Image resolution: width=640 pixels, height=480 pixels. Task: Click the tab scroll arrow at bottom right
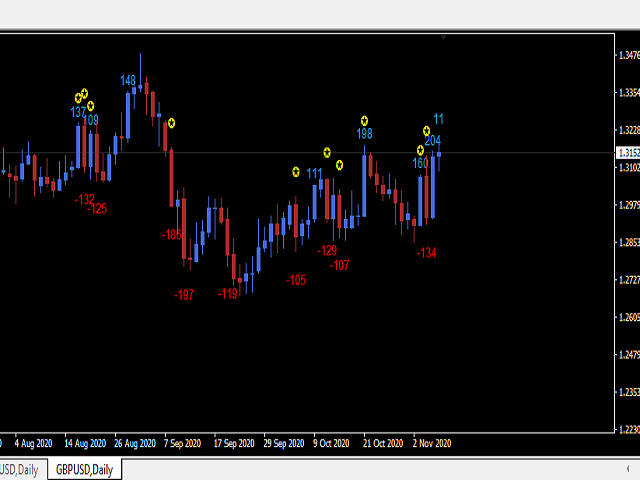click(x=628, y=469)
